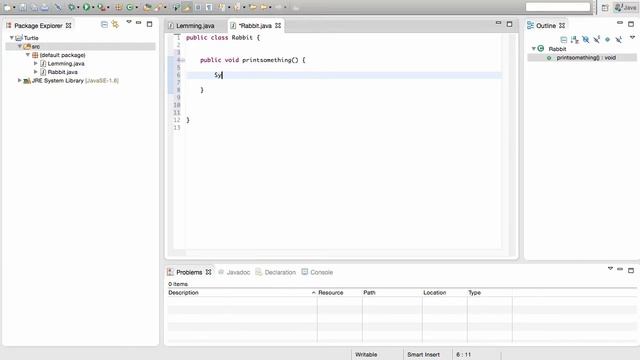Click the Next Annotation icon
This screenshot has width=640, height=360.
point(221,7)
